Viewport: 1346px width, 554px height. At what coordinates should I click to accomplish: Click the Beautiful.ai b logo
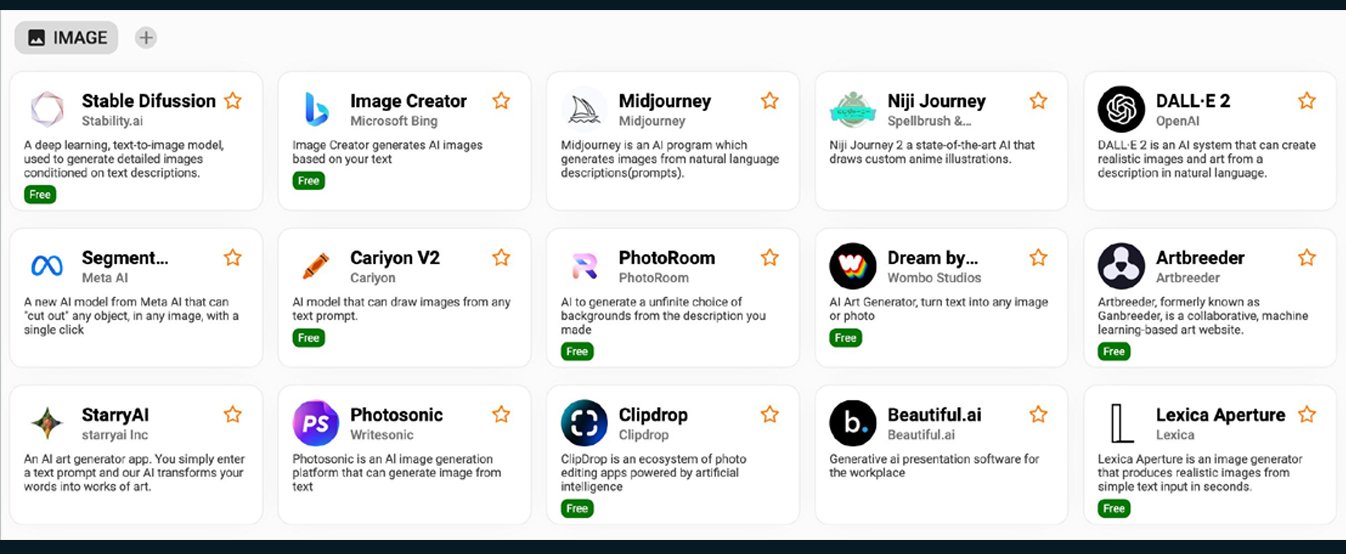point(853,423)
